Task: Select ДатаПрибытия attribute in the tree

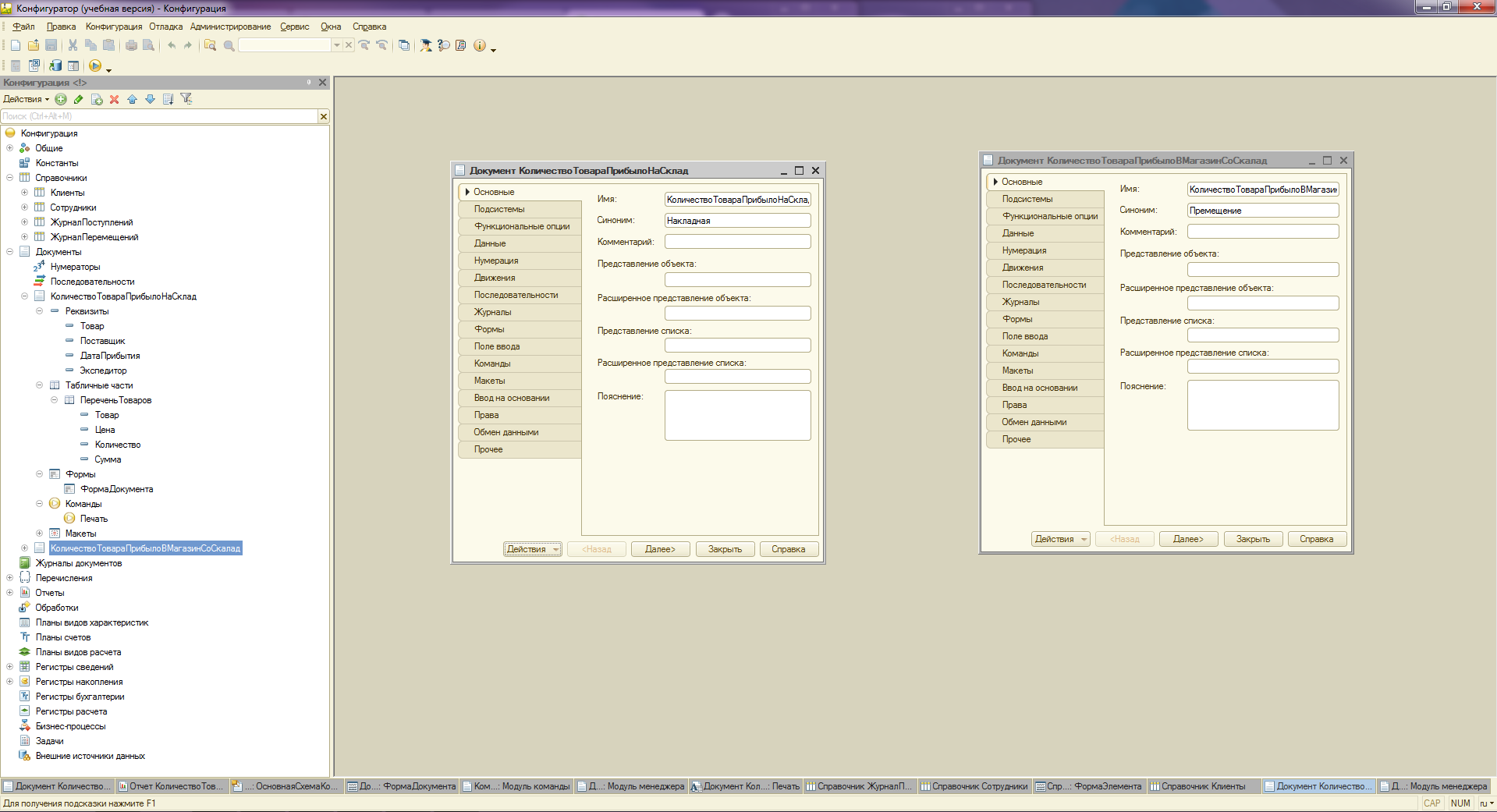Action: [x=110, y=356]
